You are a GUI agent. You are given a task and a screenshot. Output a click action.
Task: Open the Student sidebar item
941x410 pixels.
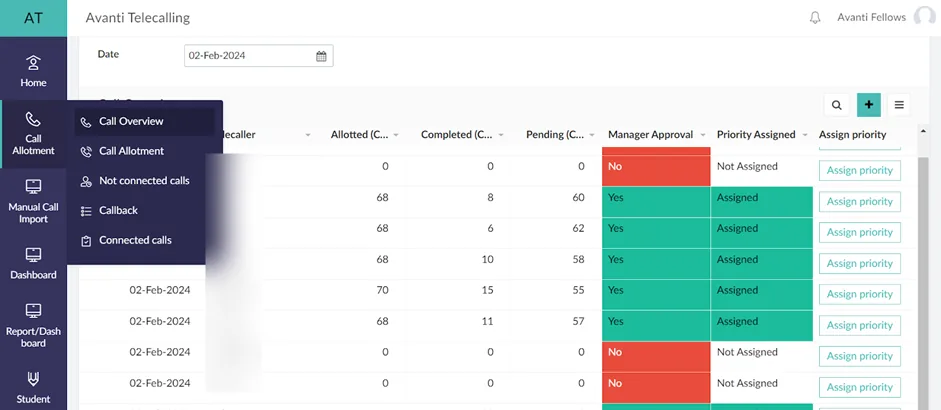(33, 387)
